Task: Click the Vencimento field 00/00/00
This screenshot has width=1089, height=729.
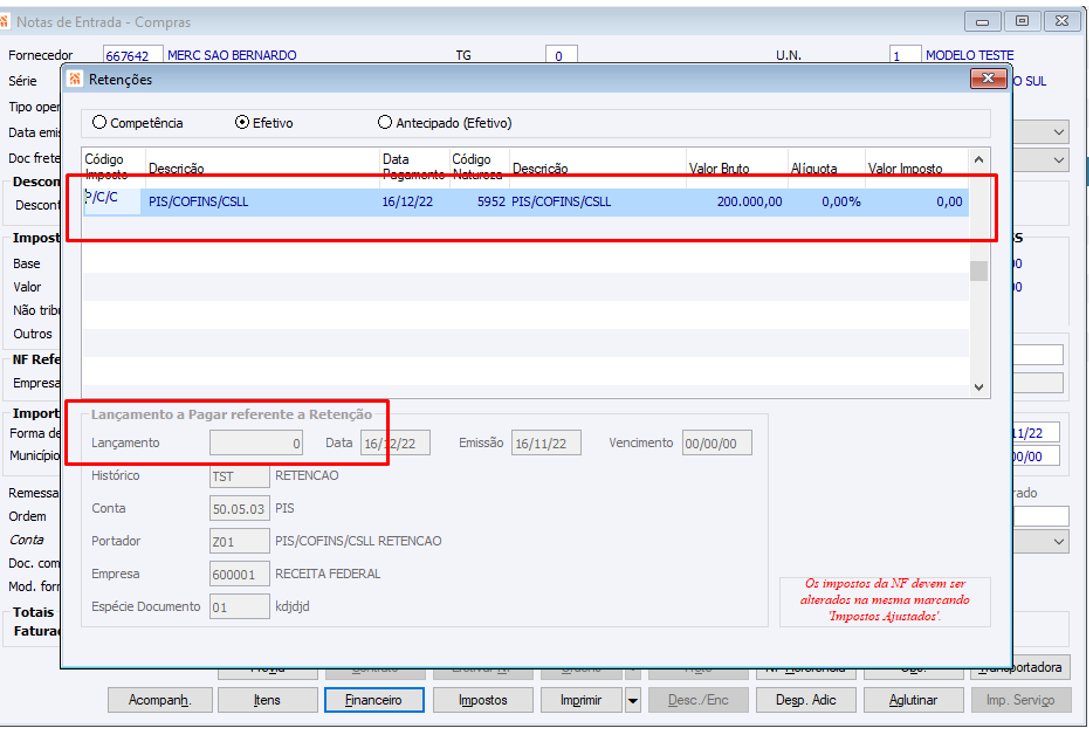Action: point(717,443)
